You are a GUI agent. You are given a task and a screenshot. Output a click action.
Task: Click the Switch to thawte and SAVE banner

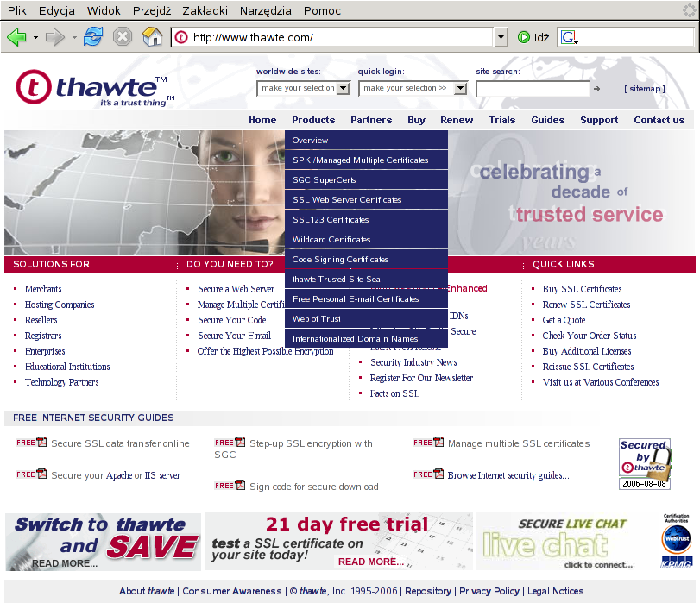click(103, 541)
